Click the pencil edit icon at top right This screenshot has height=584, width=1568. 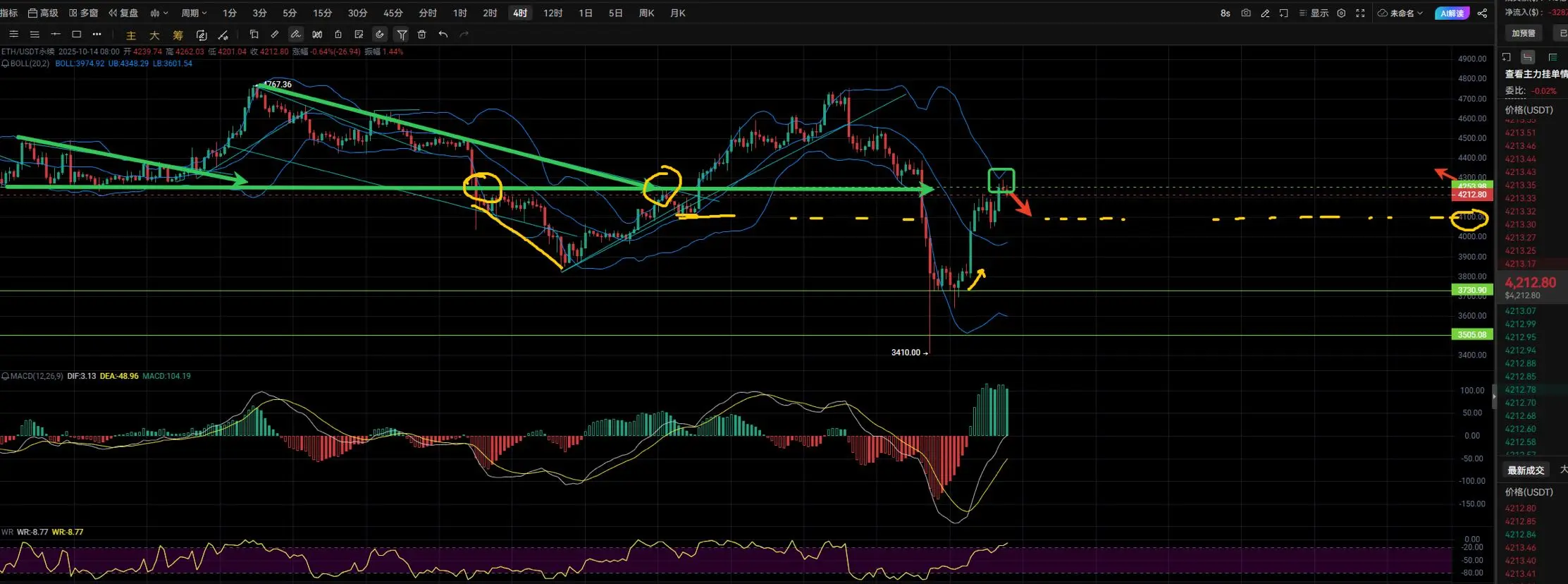(x=1265, y=13)
